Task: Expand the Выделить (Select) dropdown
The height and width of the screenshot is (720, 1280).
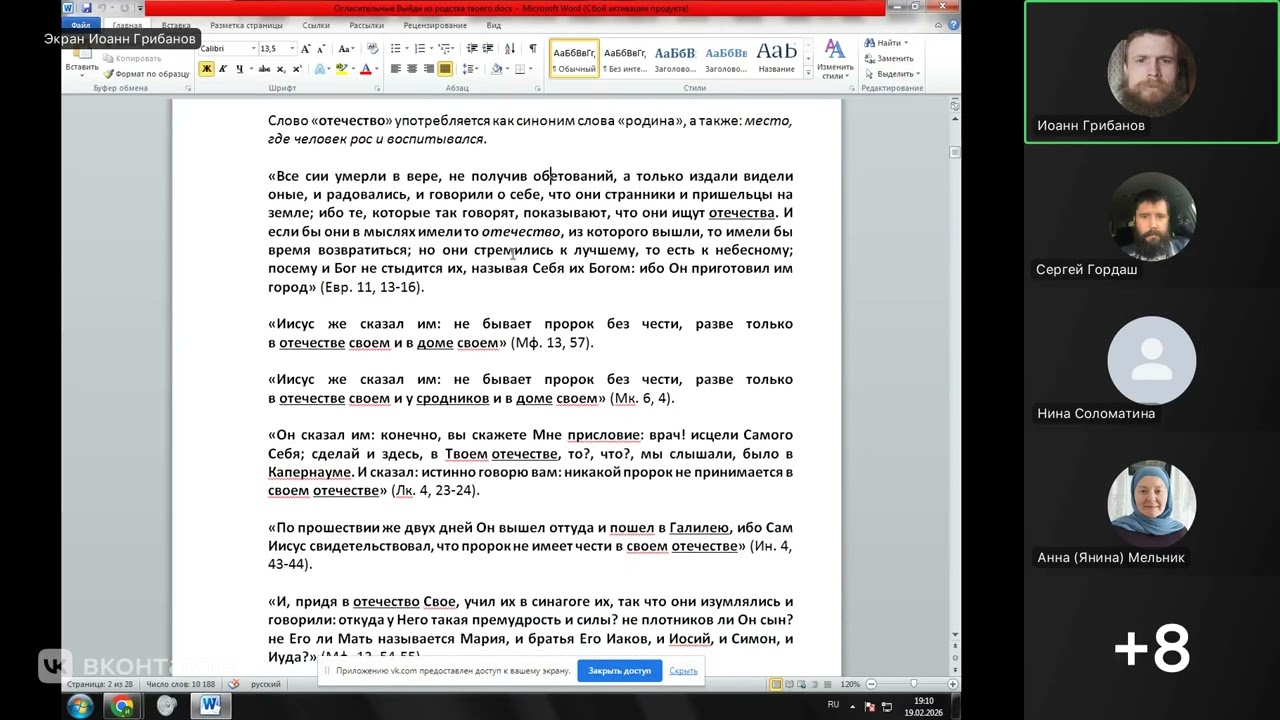Action: pos(917,74)
